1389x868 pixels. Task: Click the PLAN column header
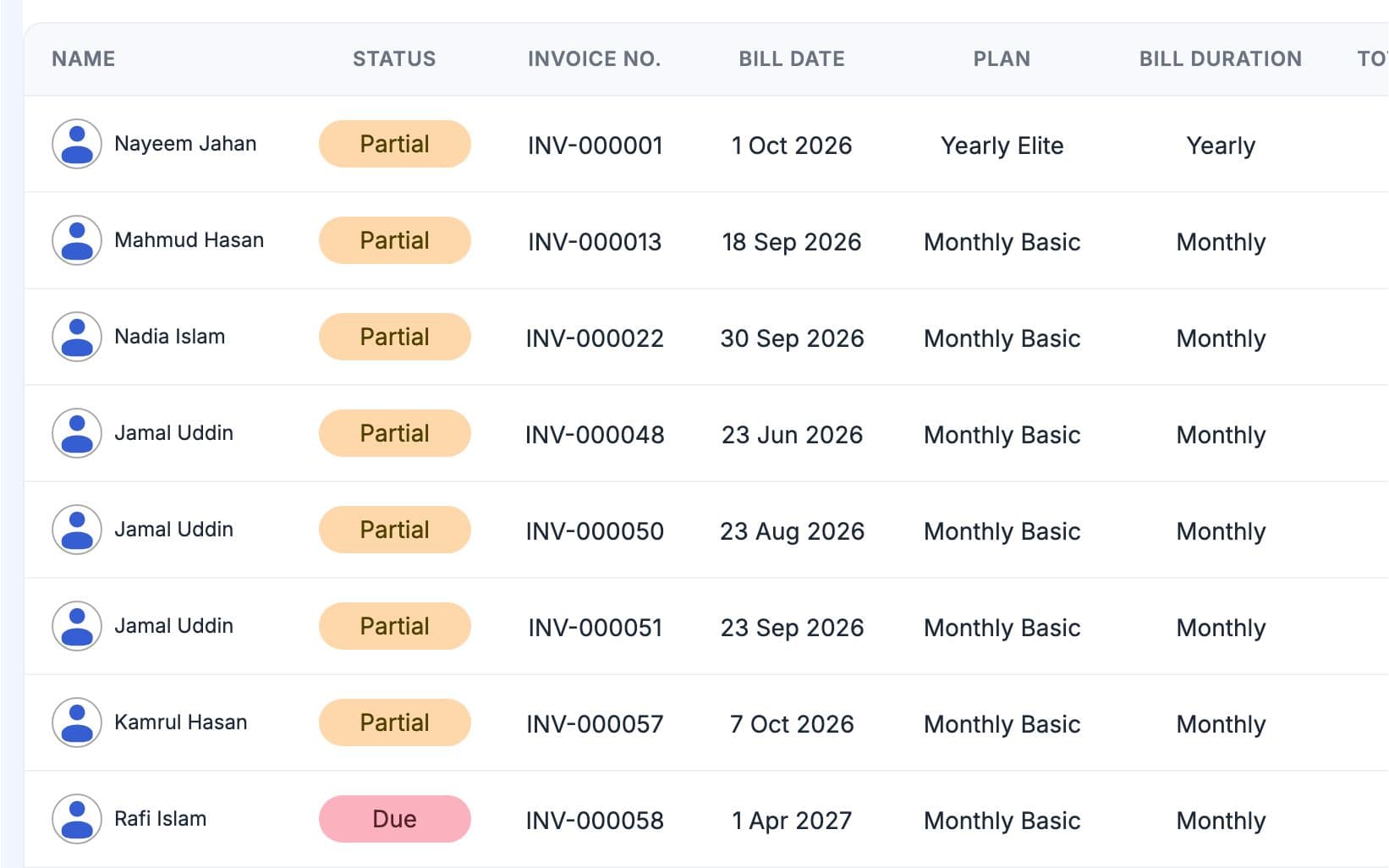coord(1002,58)
